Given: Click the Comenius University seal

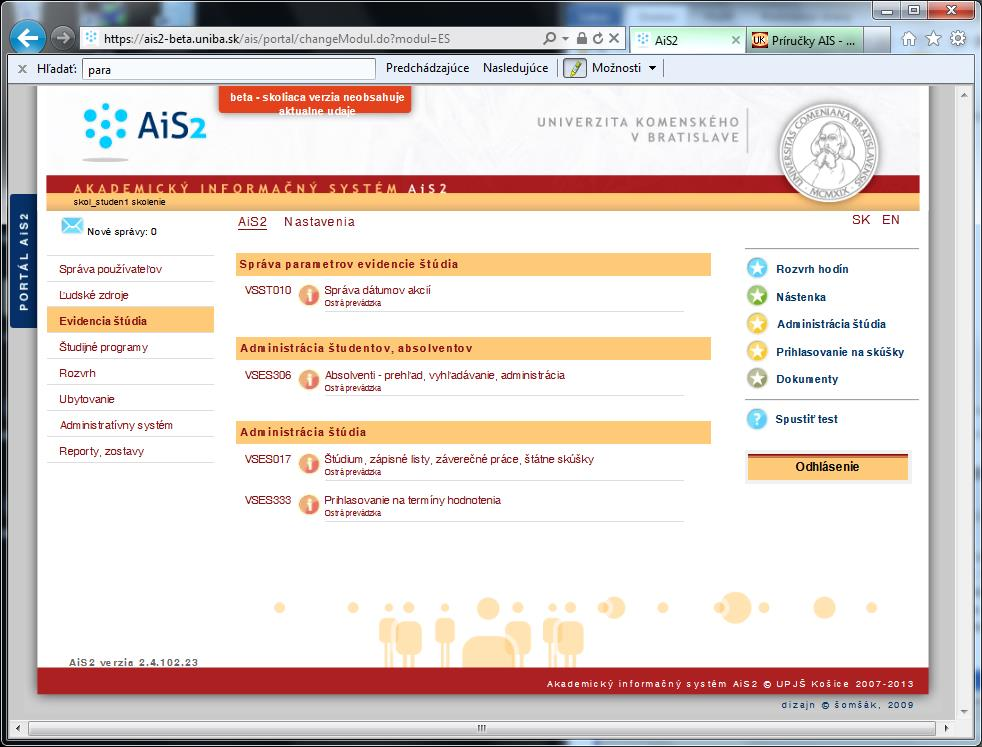Looking at the screenshot, I should (828, 152).
